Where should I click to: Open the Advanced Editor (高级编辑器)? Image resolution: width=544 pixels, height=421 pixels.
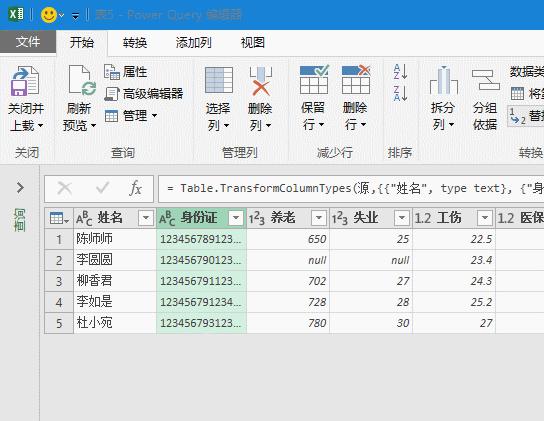(x=143, y=94)
